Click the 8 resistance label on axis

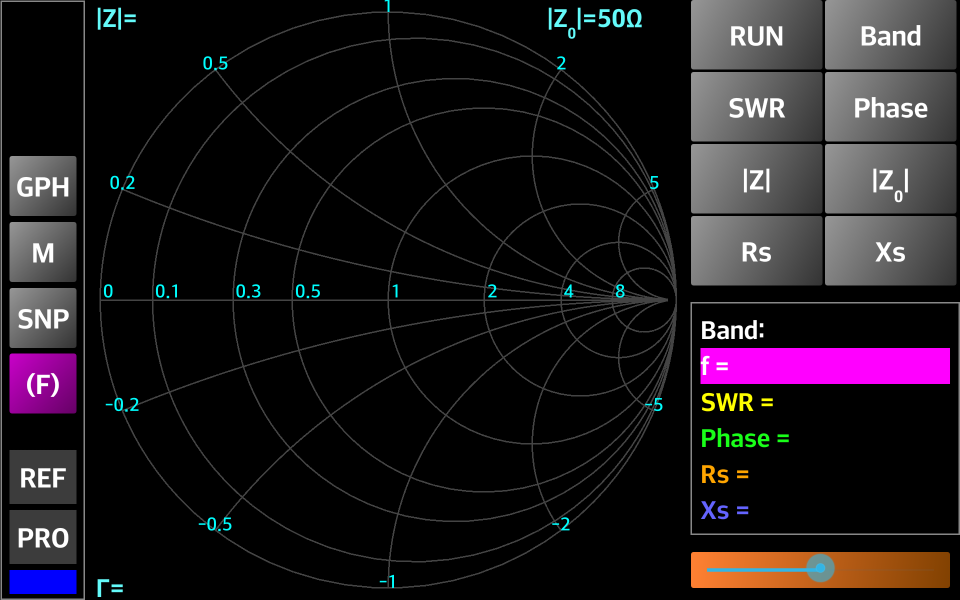[620, 291]
